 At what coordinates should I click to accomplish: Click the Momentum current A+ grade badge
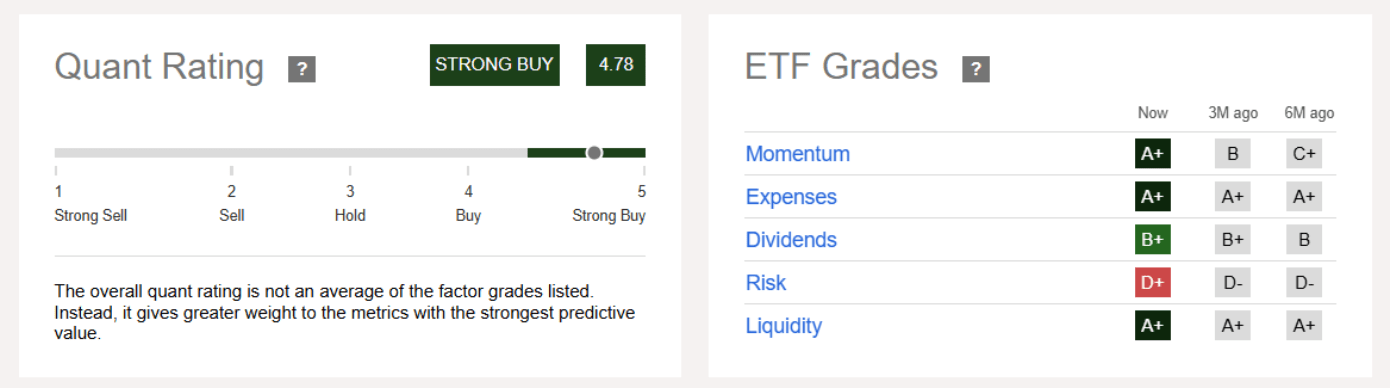(x=1153, y=154)
